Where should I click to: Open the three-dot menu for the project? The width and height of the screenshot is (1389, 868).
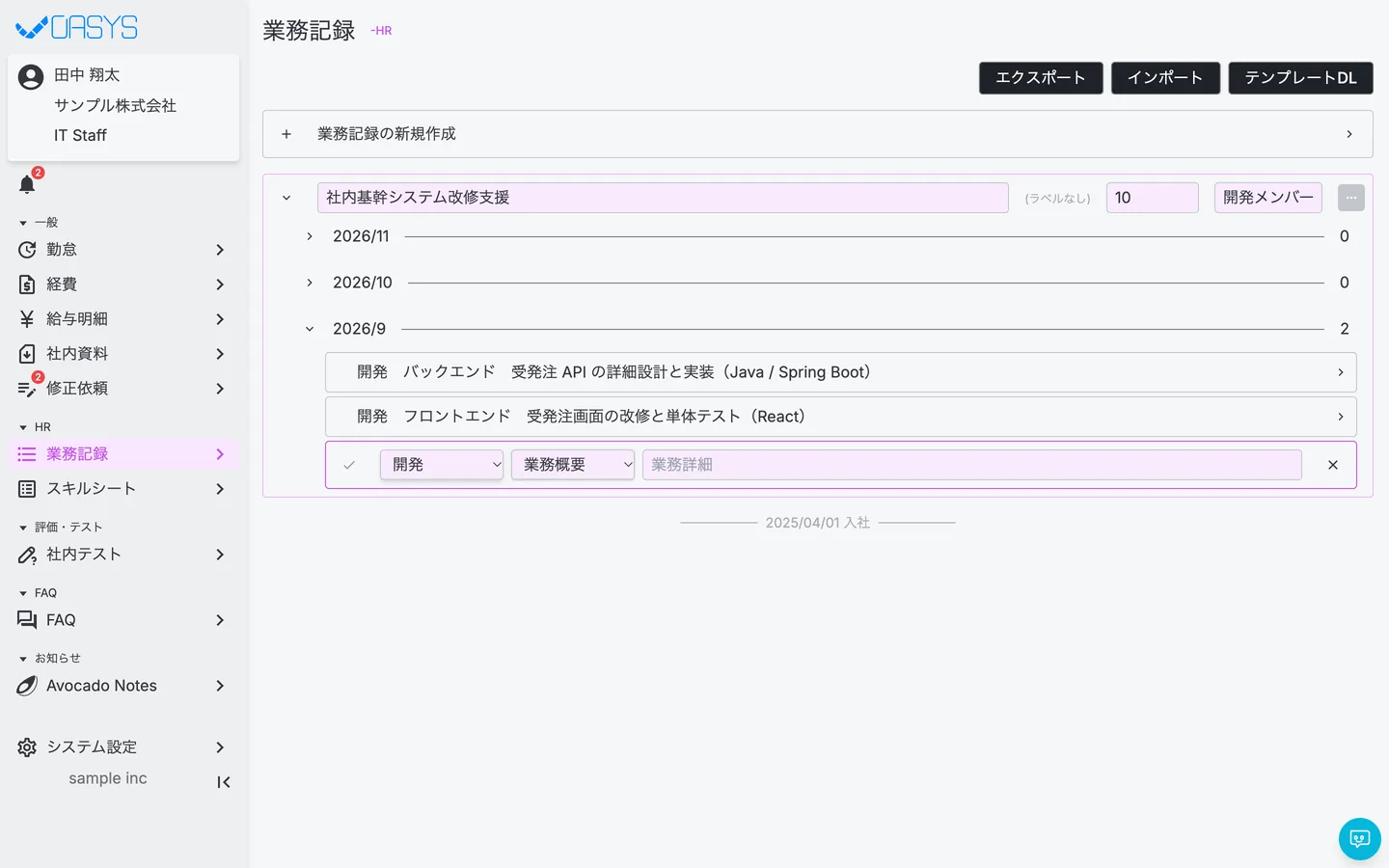pyautogui.click(x=1351, y=198)
